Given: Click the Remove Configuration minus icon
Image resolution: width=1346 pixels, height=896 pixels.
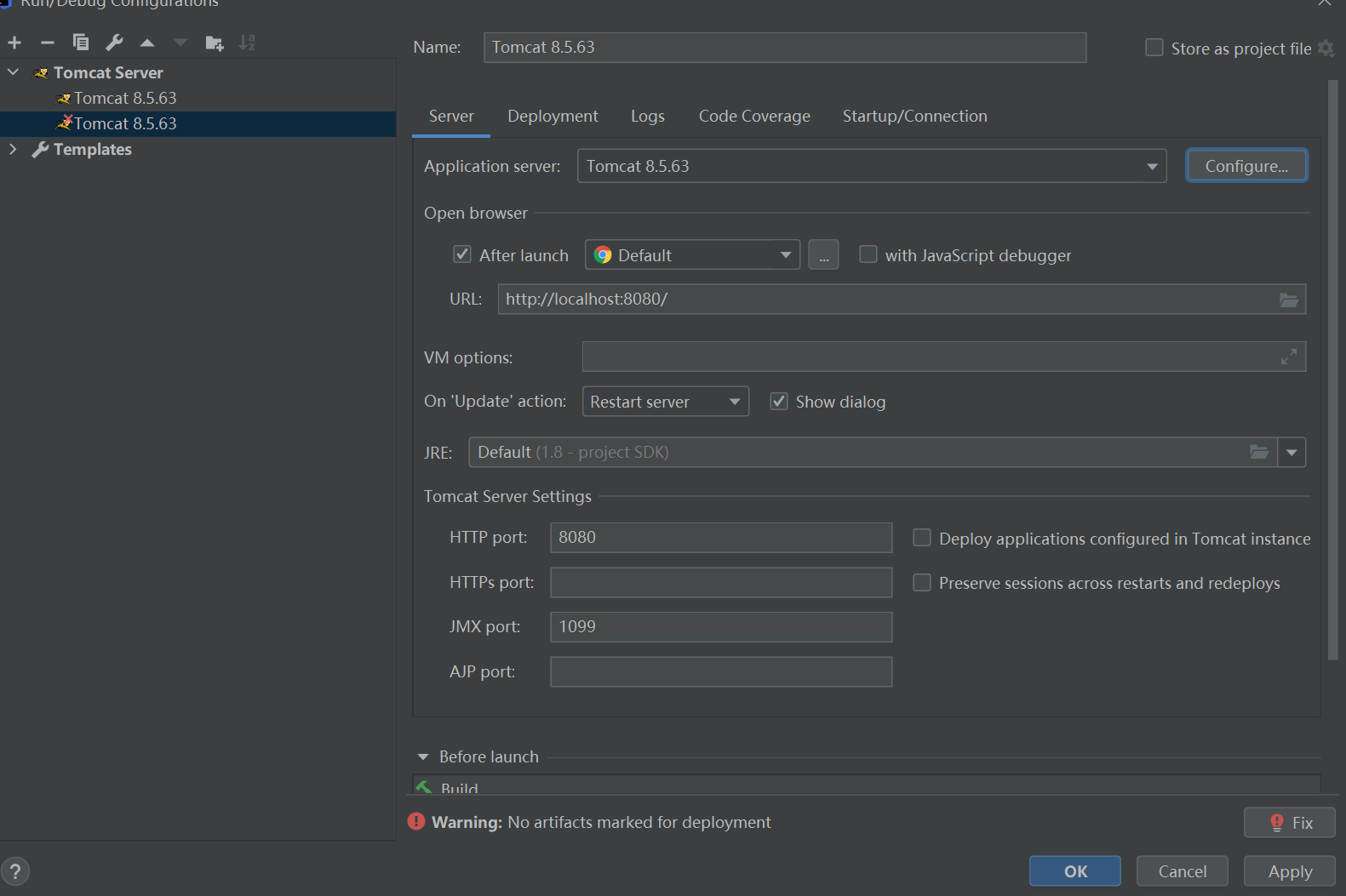Looking at the screenshot, I should (x=48, y=43).
